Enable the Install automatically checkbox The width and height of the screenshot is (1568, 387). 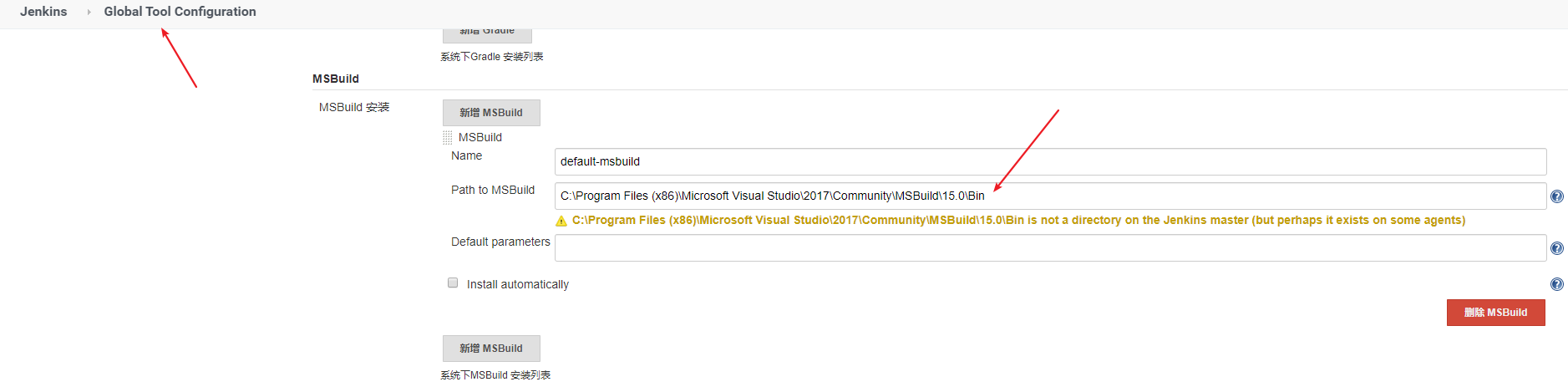click(x=453, y=283)
